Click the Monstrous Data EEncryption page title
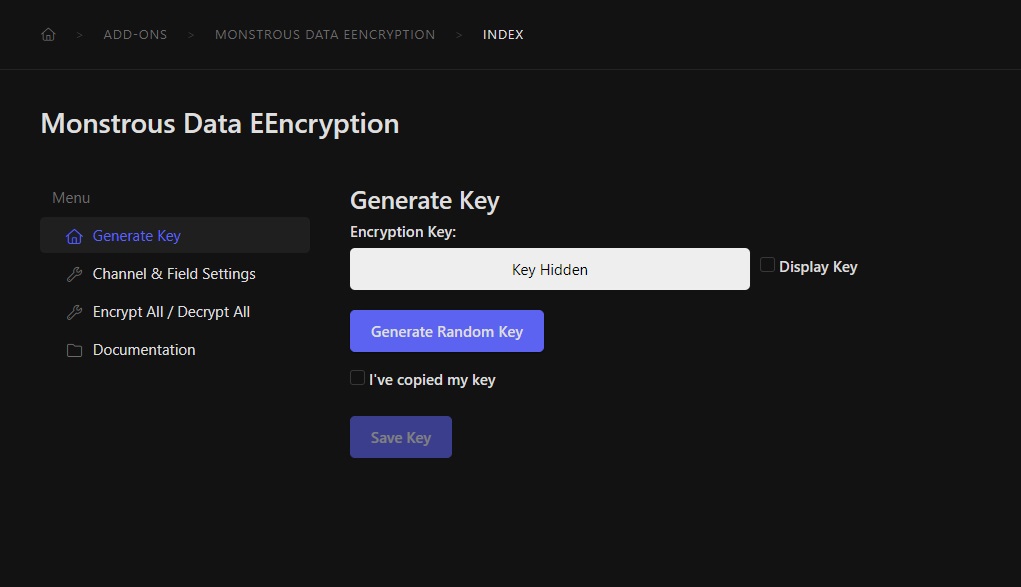Image resolution: width=1021 pixels, height=587 pixels. click(219, 123)
